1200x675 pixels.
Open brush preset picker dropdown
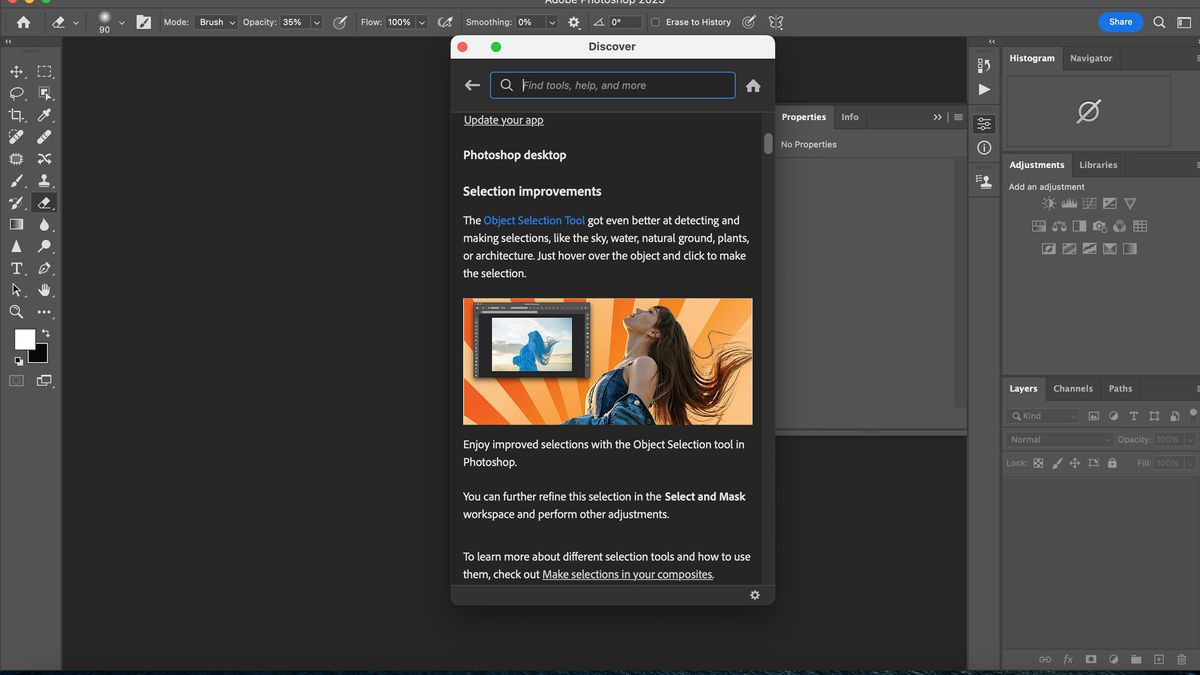(122, 22)
